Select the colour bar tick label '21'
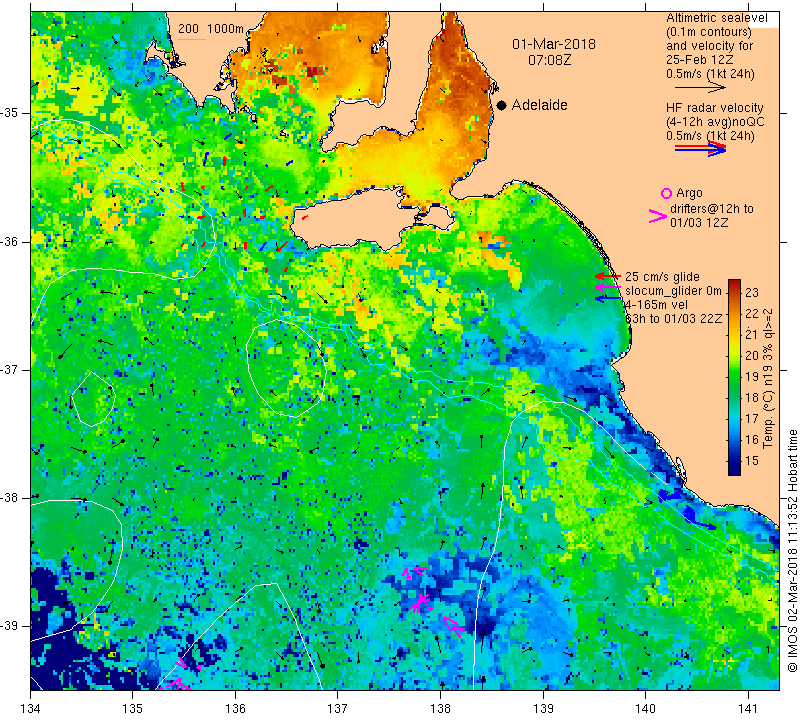Viewport: 800px width, 720px height. (752, 334)
